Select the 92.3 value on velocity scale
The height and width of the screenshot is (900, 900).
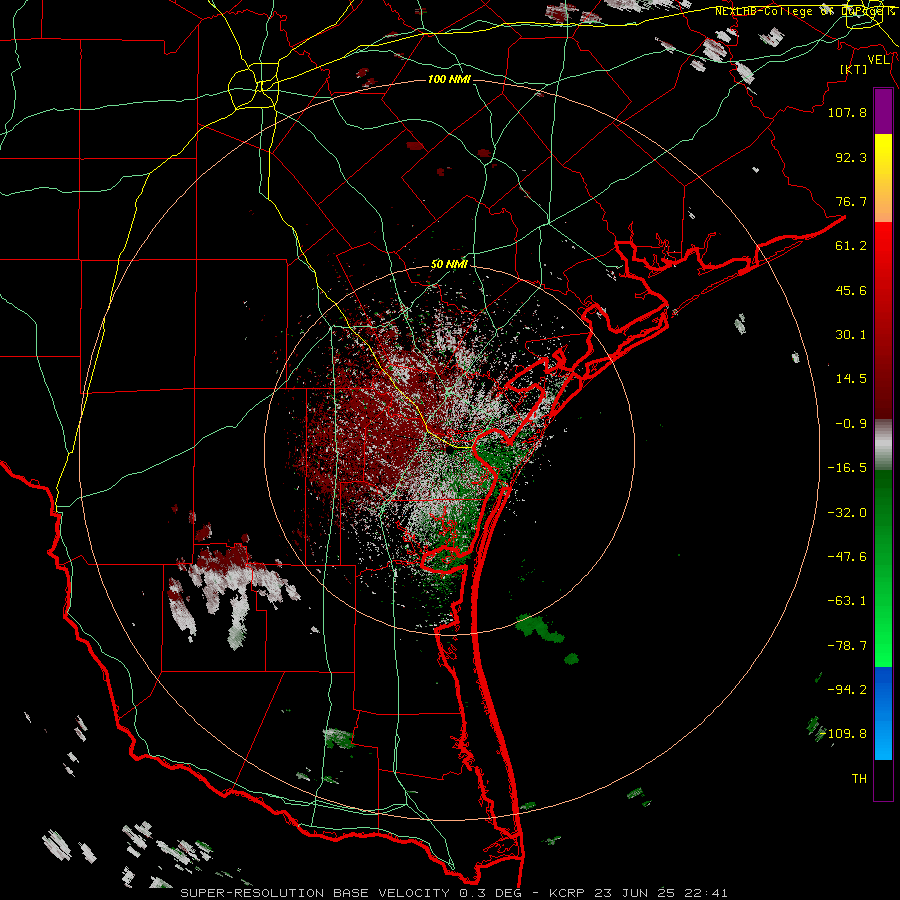tap(851, 157)
